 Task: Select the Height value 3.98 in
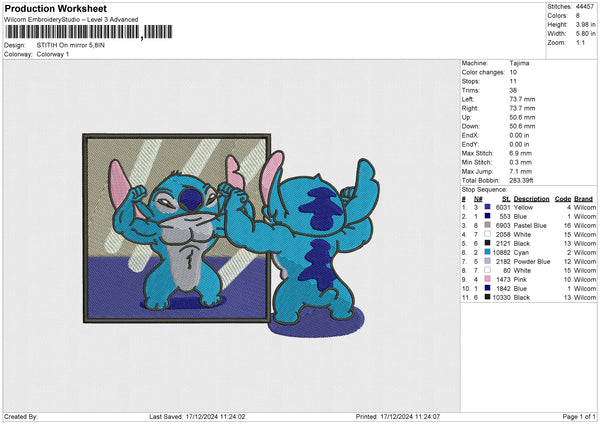(585, 24)
